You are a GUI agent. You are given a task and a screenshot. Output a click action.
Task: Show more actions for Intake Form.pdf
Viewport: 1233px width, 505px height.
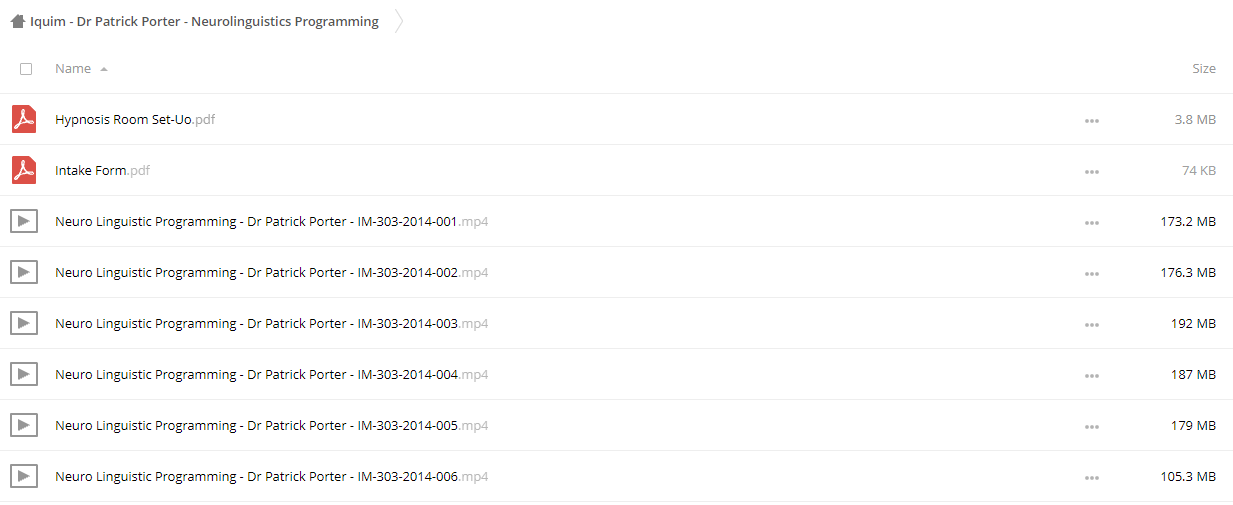point(1091,171)
